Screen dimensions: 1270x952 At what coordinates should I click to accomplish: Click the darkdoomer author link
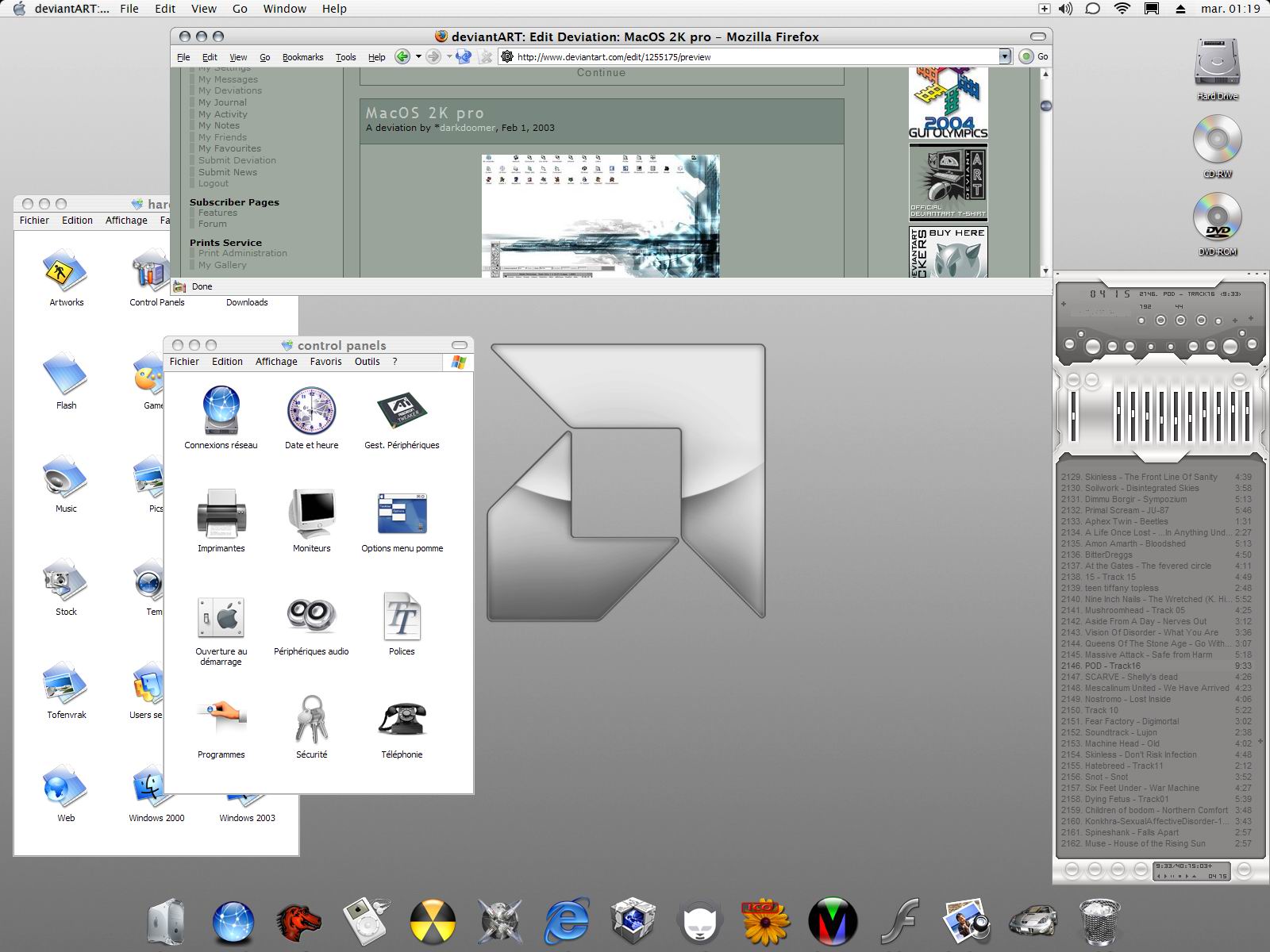coord(468,128)
